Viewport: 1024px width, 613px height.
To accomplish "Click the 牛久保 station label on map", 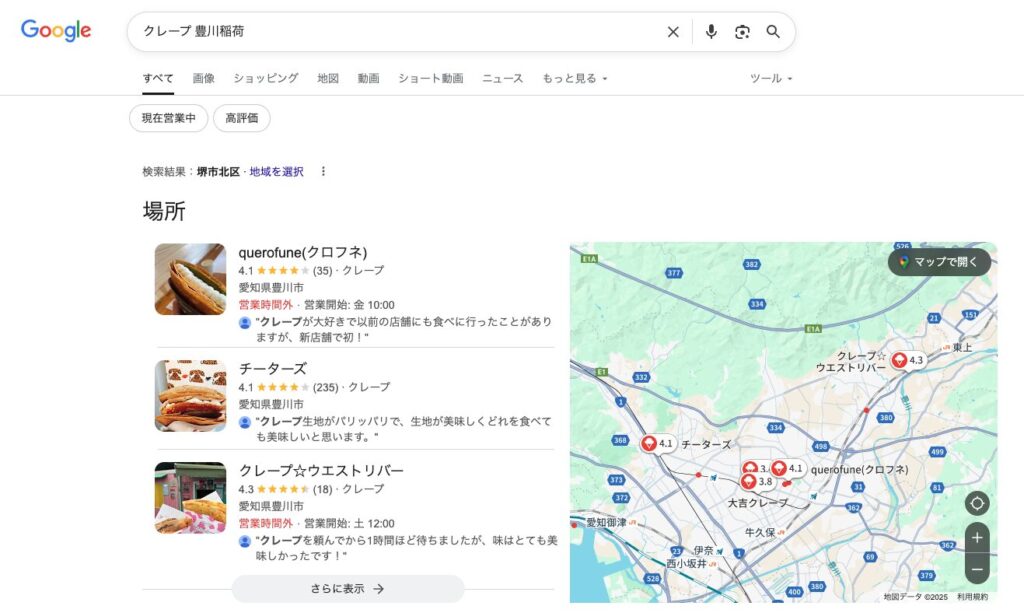I will [760, 533].
